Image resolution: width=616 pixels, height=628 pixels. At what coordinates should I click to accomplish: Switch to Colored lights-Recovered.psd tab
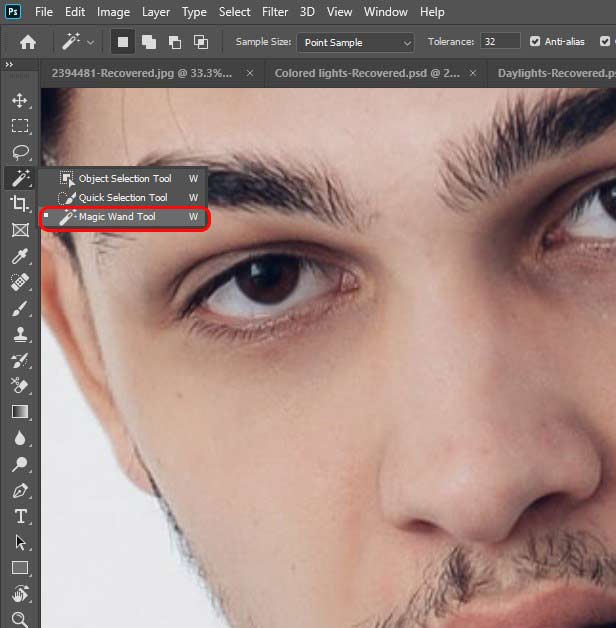click(367, 73)
